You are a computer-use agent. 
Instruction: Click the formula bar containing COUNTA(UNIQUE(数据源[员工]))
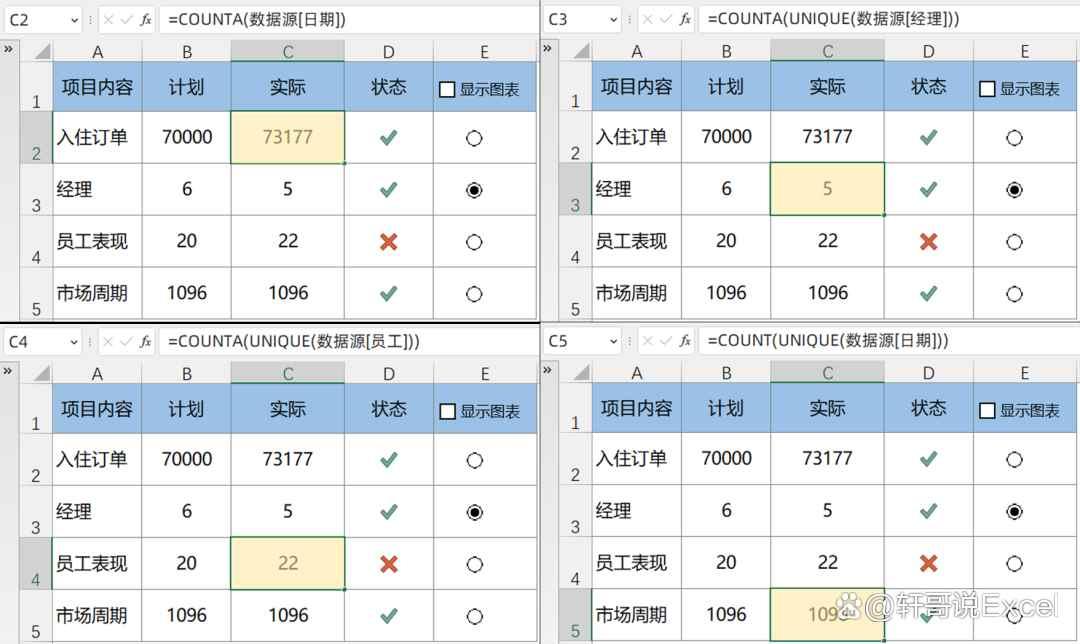pyautogui.click(x=349, y=342)
